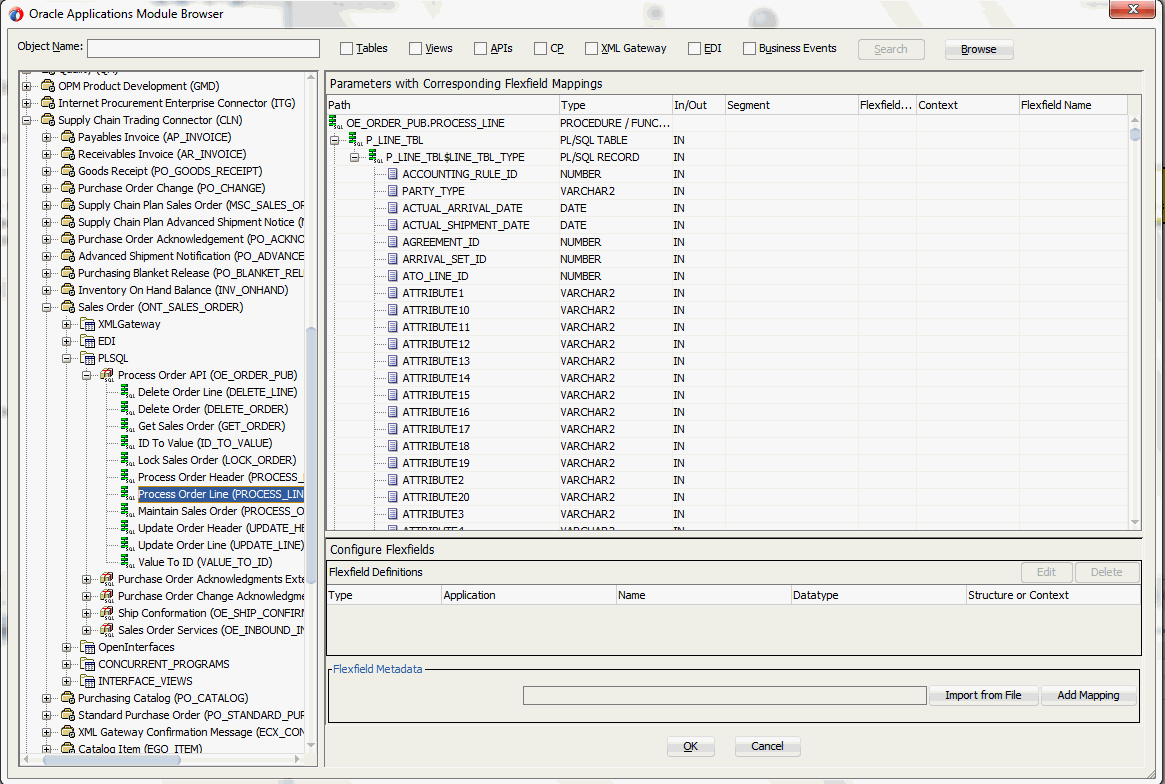Click the Sales Order Services package icon
This screenshot has height=784, width=1165.
pos(107,630)
